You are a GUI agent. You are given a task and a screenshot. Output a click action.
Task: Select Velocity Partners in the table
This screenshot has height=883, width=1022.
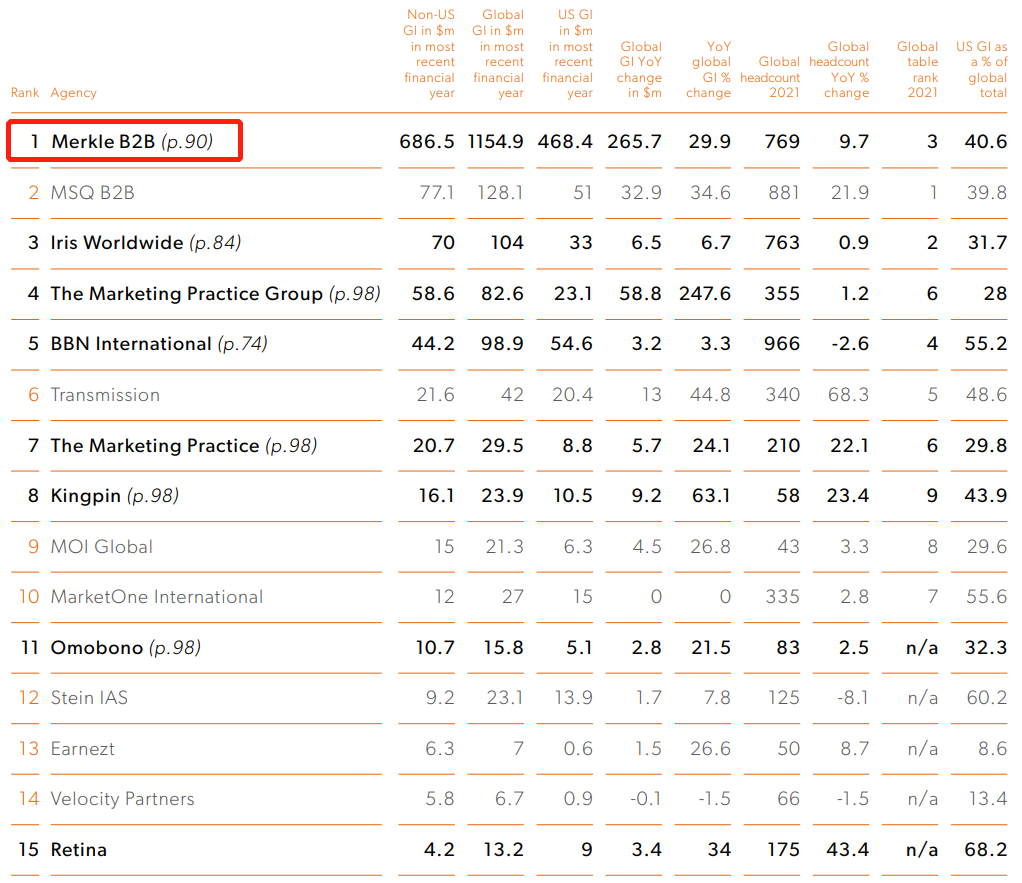(x=122, y=799)
